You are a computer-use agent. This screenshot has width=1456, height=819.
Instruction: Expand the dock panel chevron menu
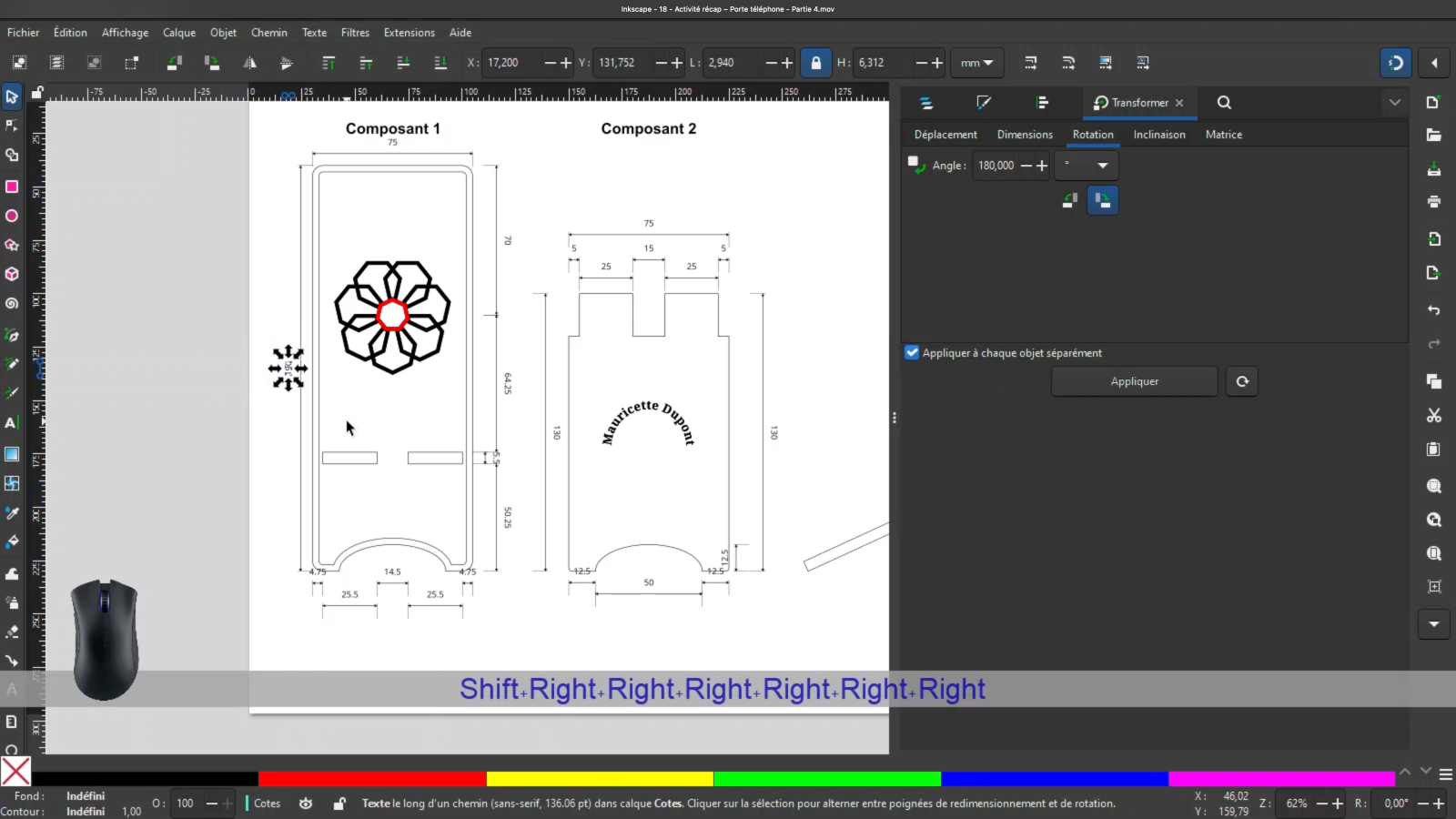click(x=1394, y=103)
